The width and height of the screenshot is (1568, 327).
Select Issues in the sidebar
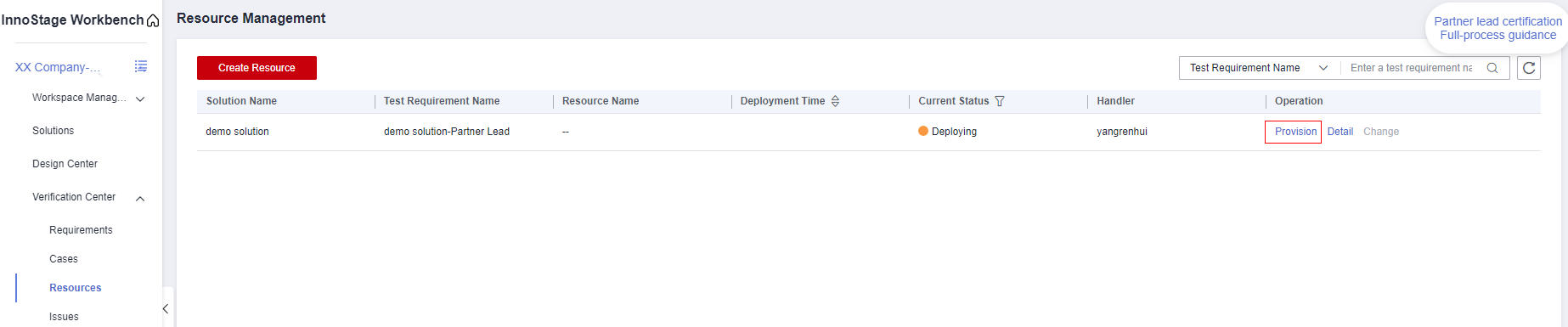(x=64, y=317)
